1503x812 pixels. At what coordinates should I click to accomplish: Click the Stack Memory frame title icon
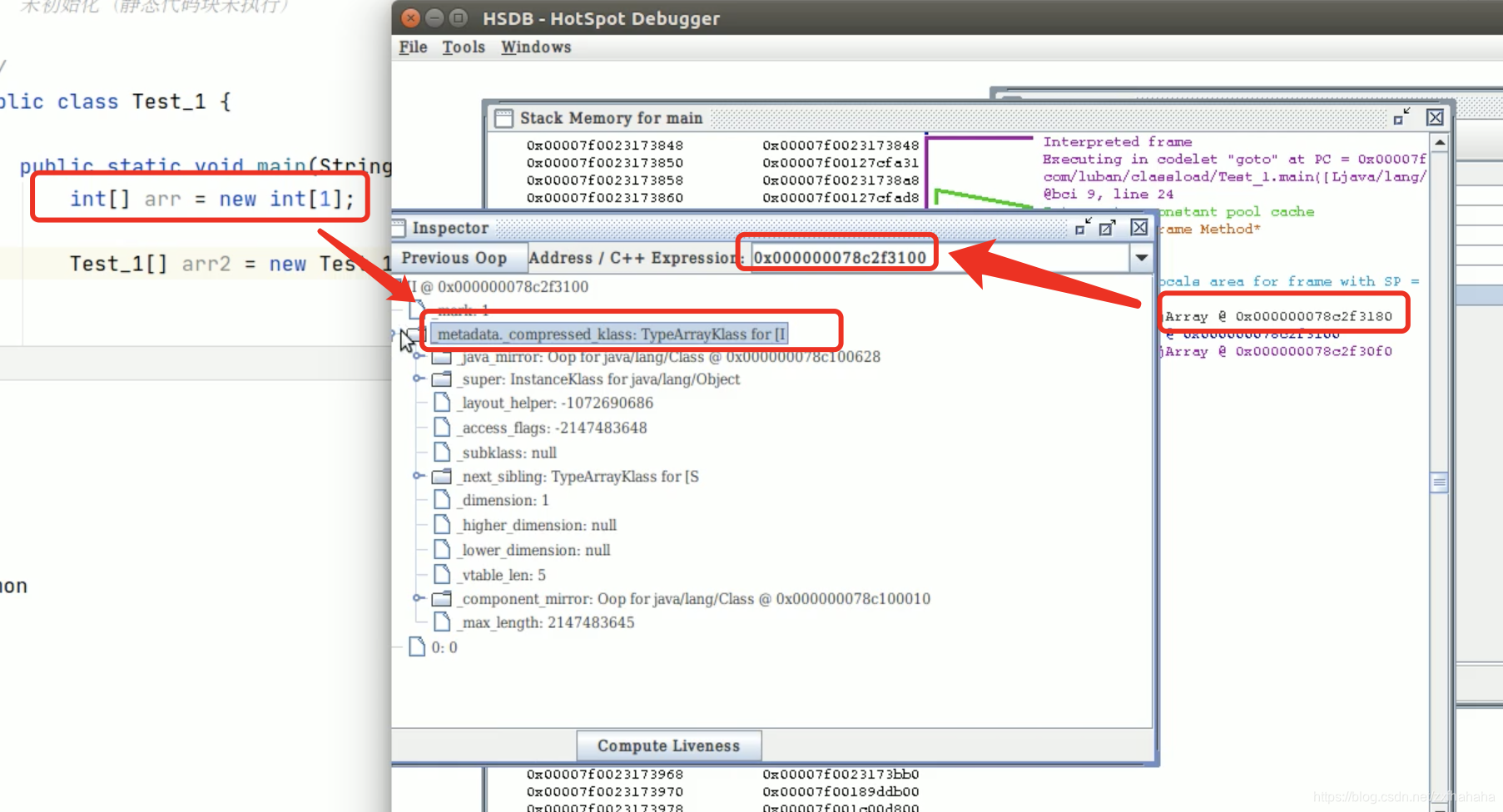click(x=503, y=118)
